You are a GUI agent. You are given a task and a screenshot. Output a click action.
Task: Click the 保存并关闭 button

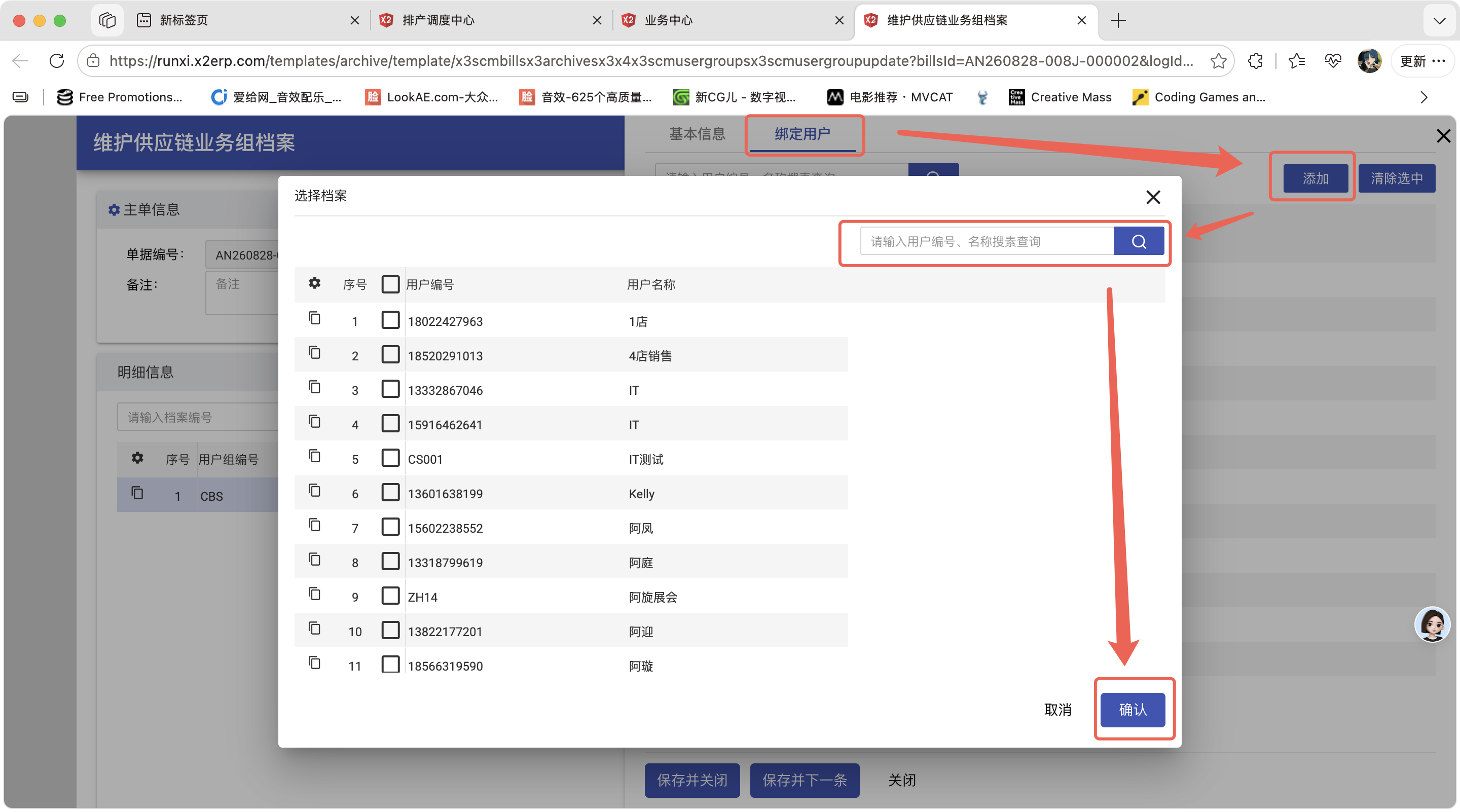[692, 780]
